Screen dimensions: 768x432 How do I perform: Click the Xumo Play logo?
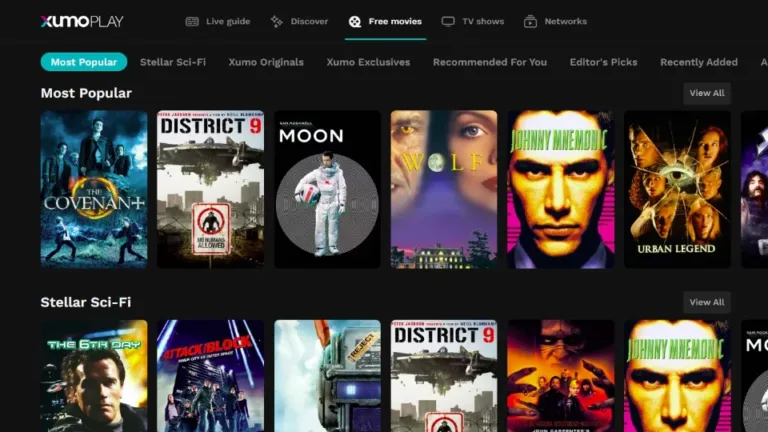click(x=82, y=21)
